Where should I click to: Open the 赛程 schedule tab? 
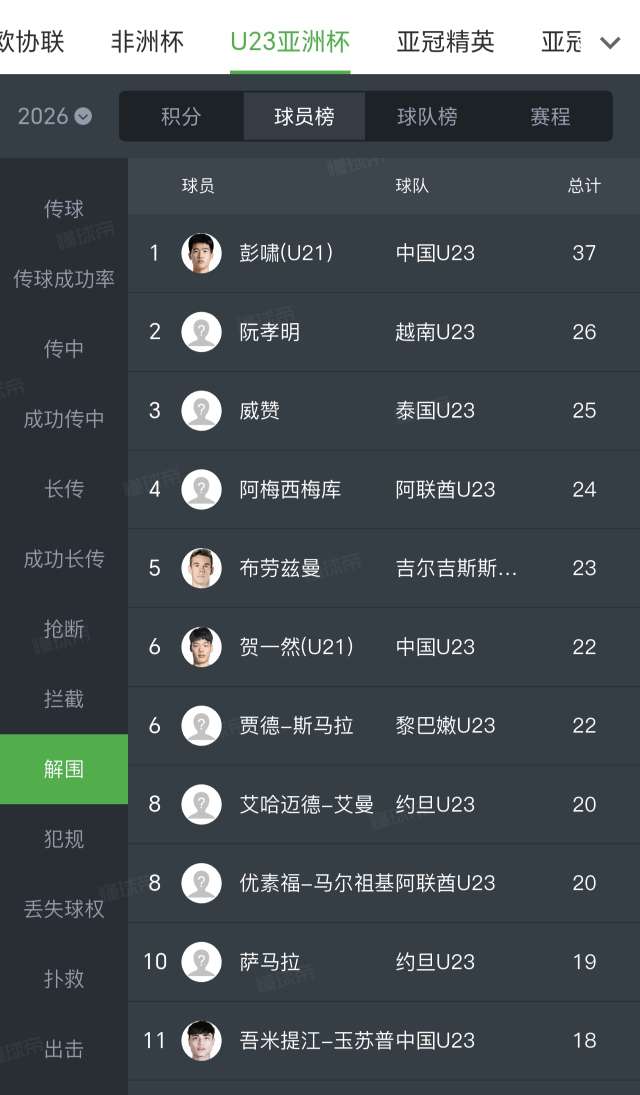click(550, 117)
